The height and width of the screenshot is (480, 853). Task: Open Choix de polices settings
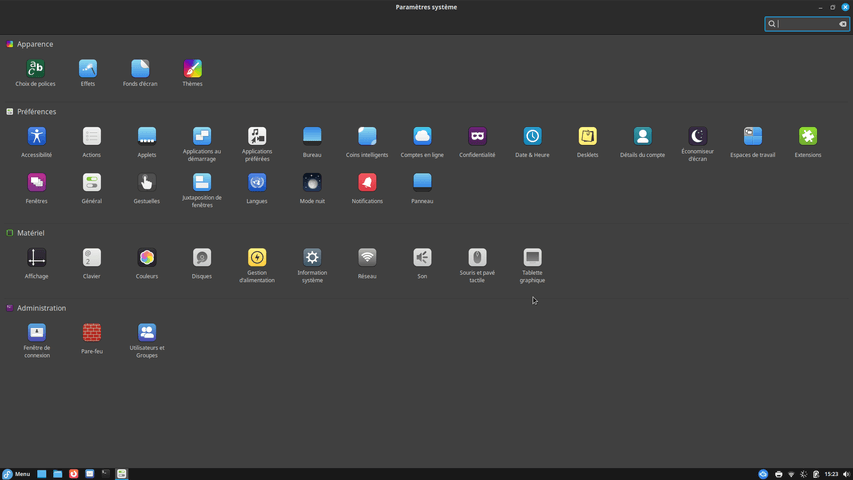pos(35,73)
